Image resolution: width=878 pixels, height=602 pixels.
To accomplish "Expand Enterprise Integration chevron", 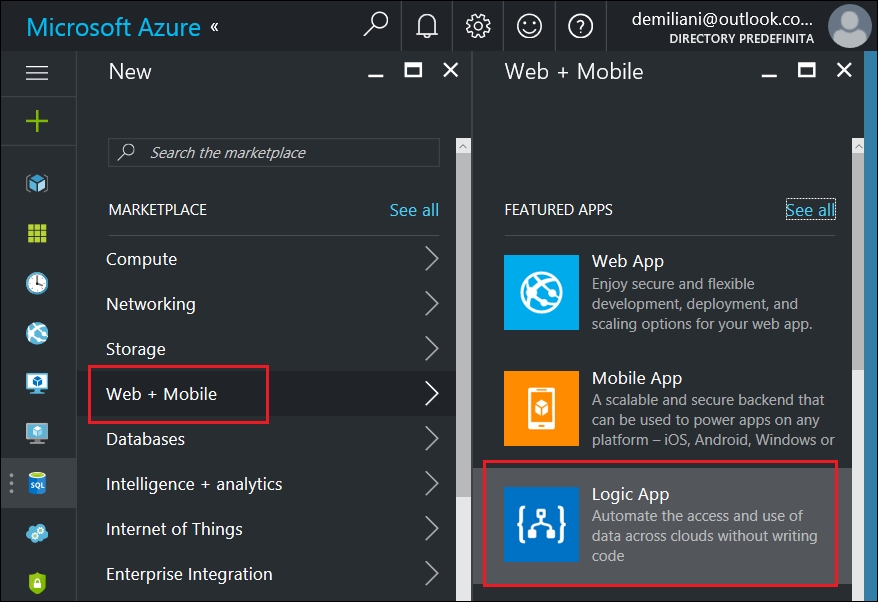I will [431, 573].
